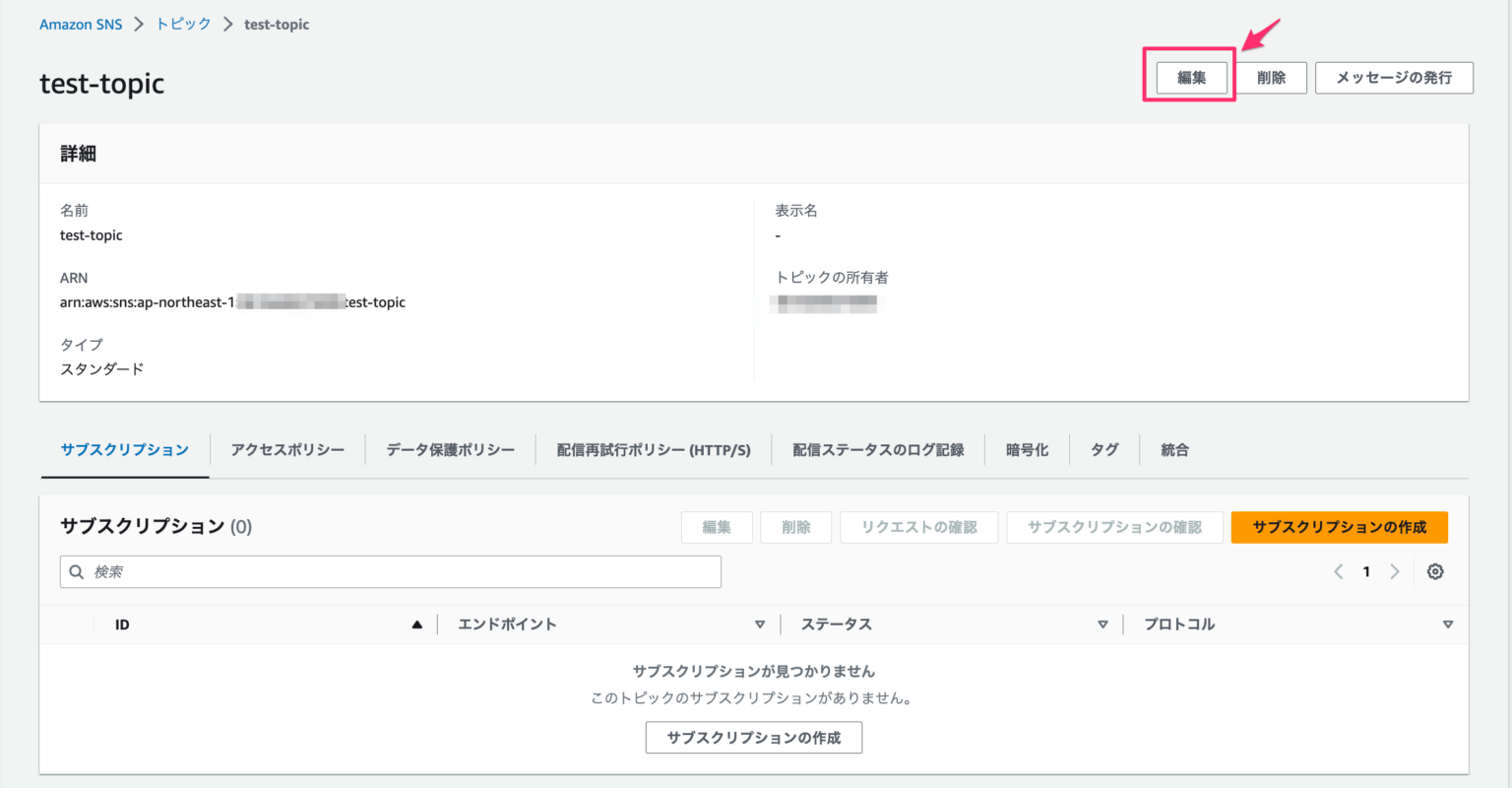Click the next page arrow

(x=1395, y=571)
